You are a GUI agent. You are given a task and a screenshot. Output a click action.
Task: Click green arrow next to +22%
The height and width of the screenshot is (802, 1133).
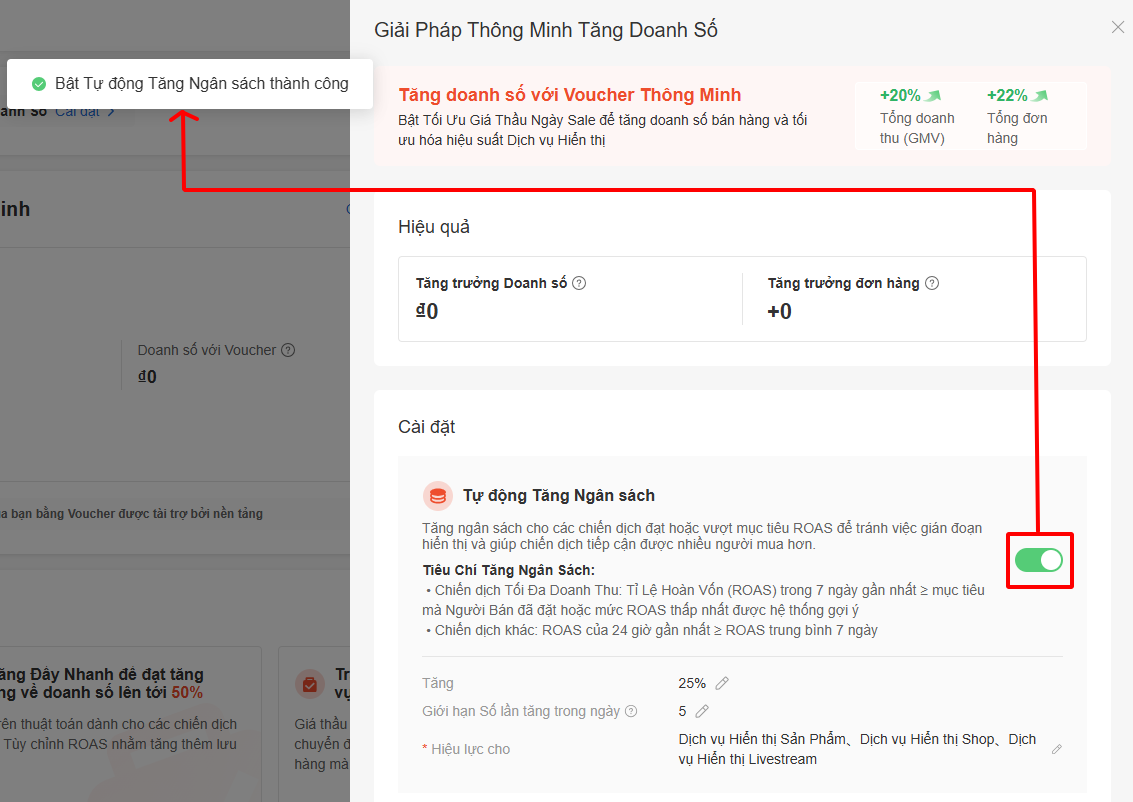(1040, 96)
